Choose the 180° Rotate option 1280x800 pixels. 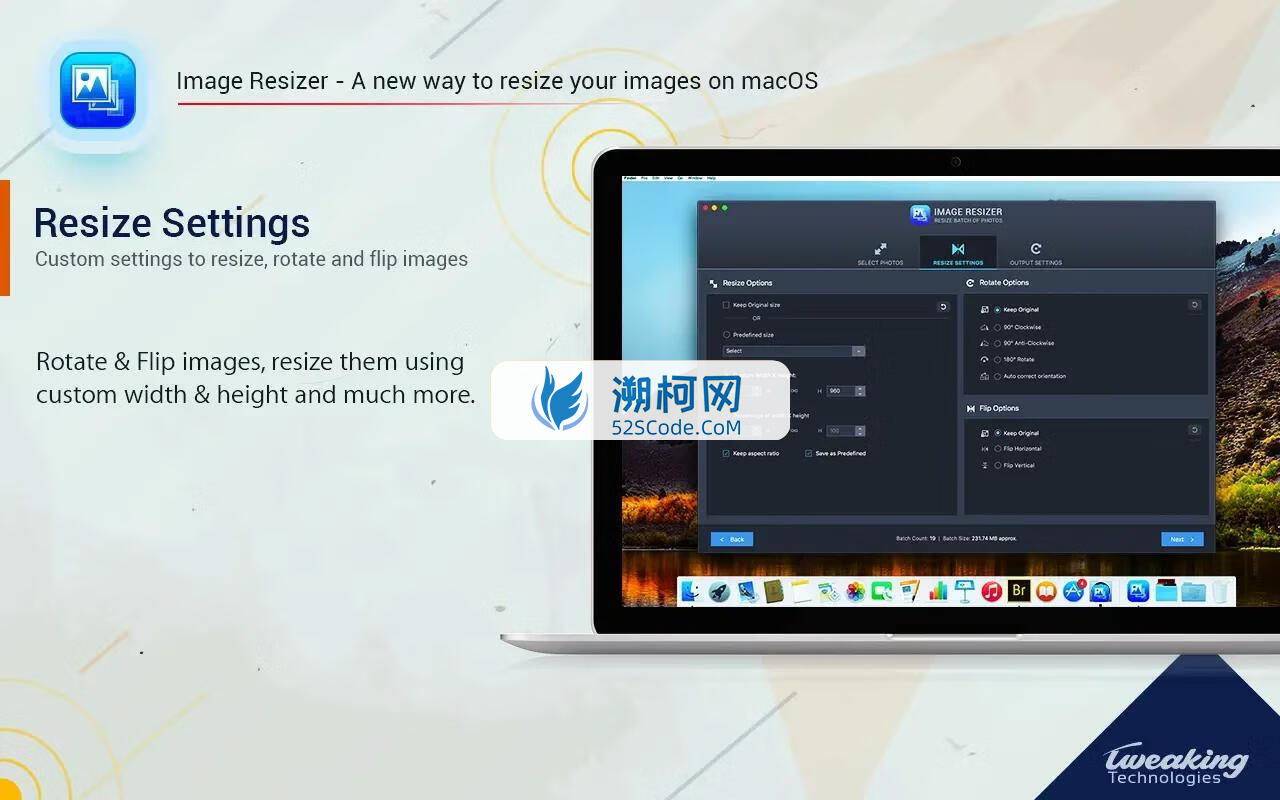click(x=997, y=359)
